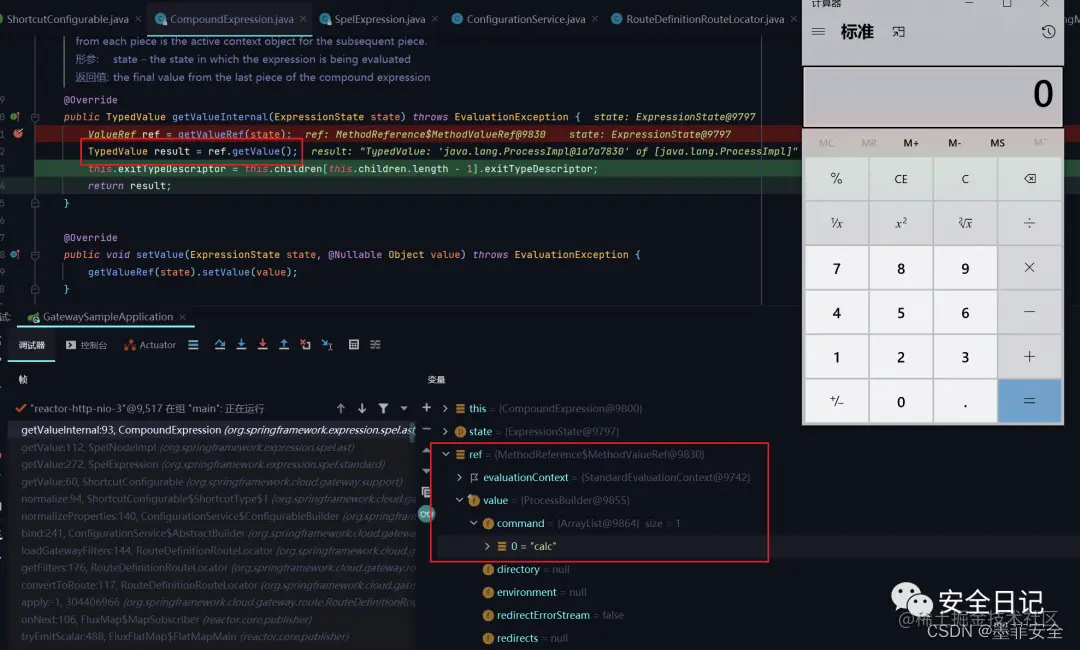Expand the 0 = "calc" list element
This screenshot has width=1080, height=650.
pyautogui.click(x=487, y=546)
